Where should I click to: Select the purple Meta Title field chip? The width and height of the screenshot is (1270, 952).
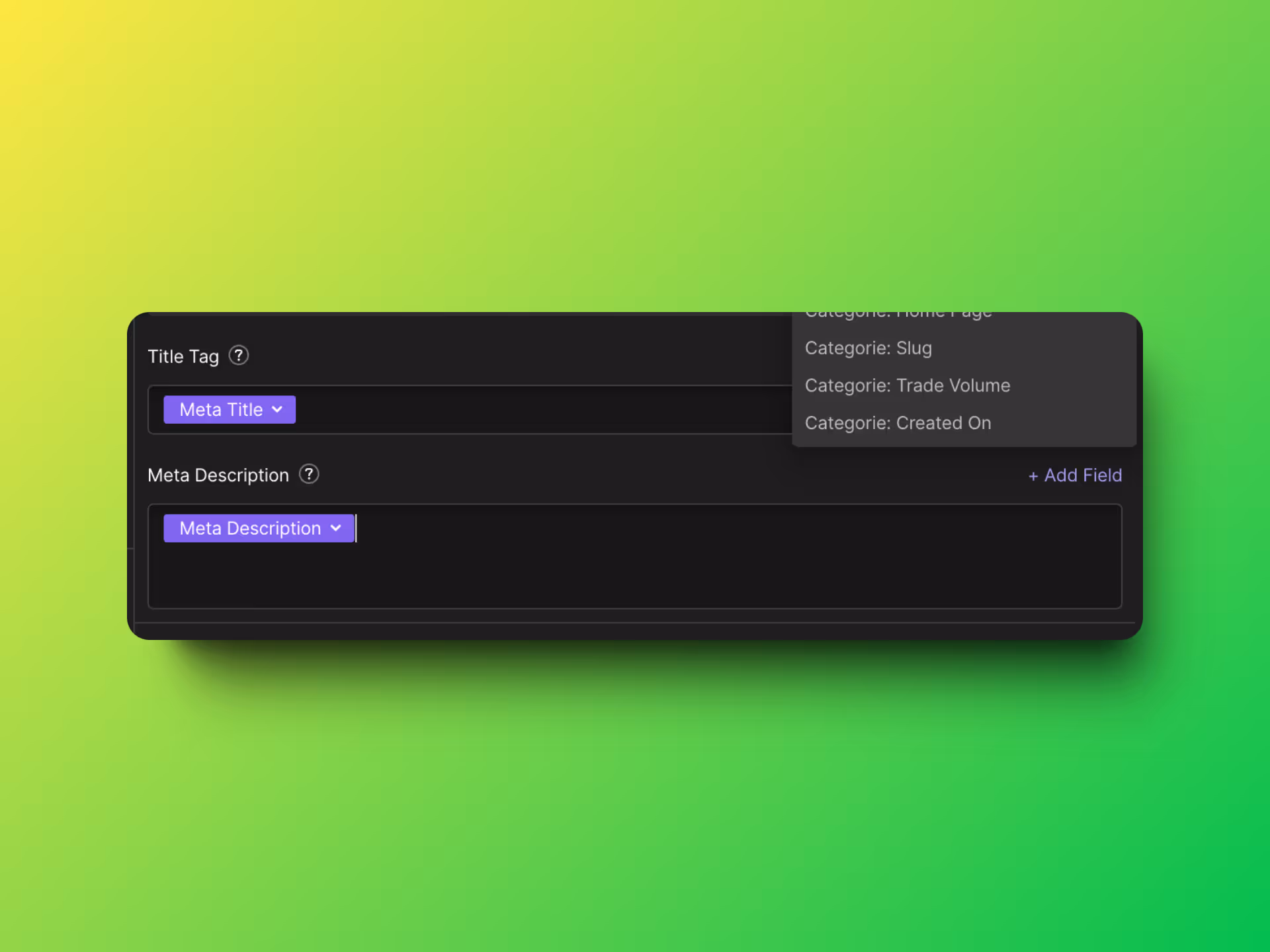[222, 409]
